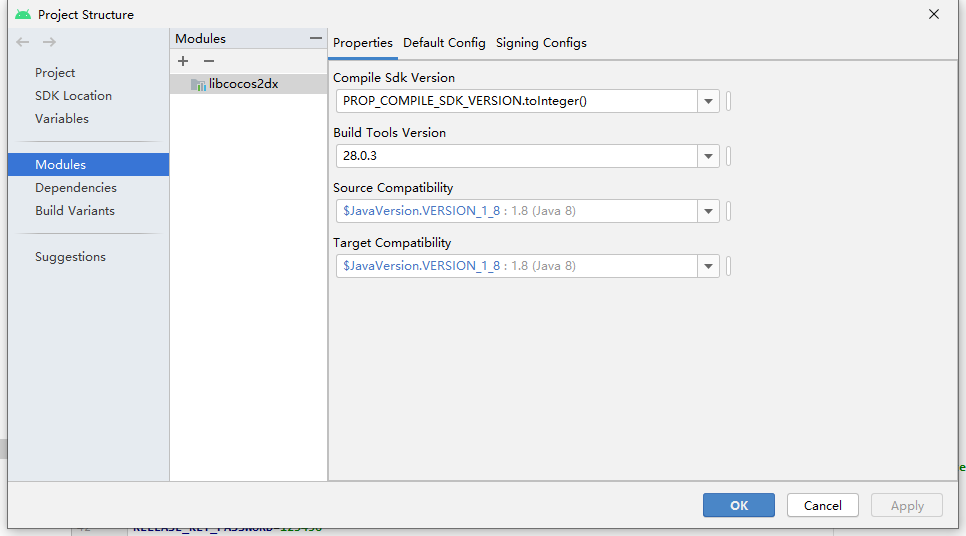Click the remove module minus icon

tap(209, 62)
